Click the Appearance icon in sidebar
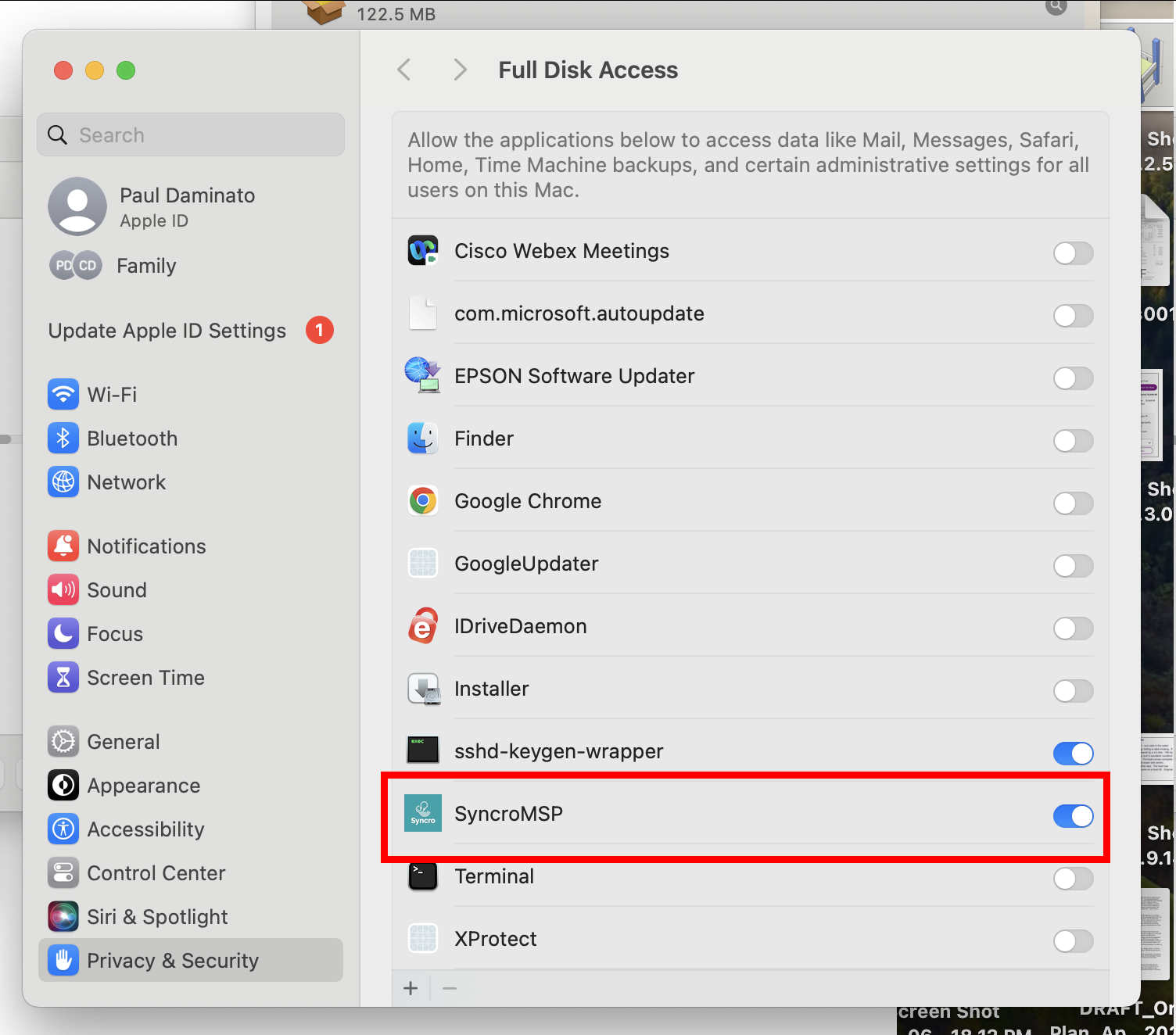The image size is (1176, 1035). pyautogui.click(x=63, y=785)
